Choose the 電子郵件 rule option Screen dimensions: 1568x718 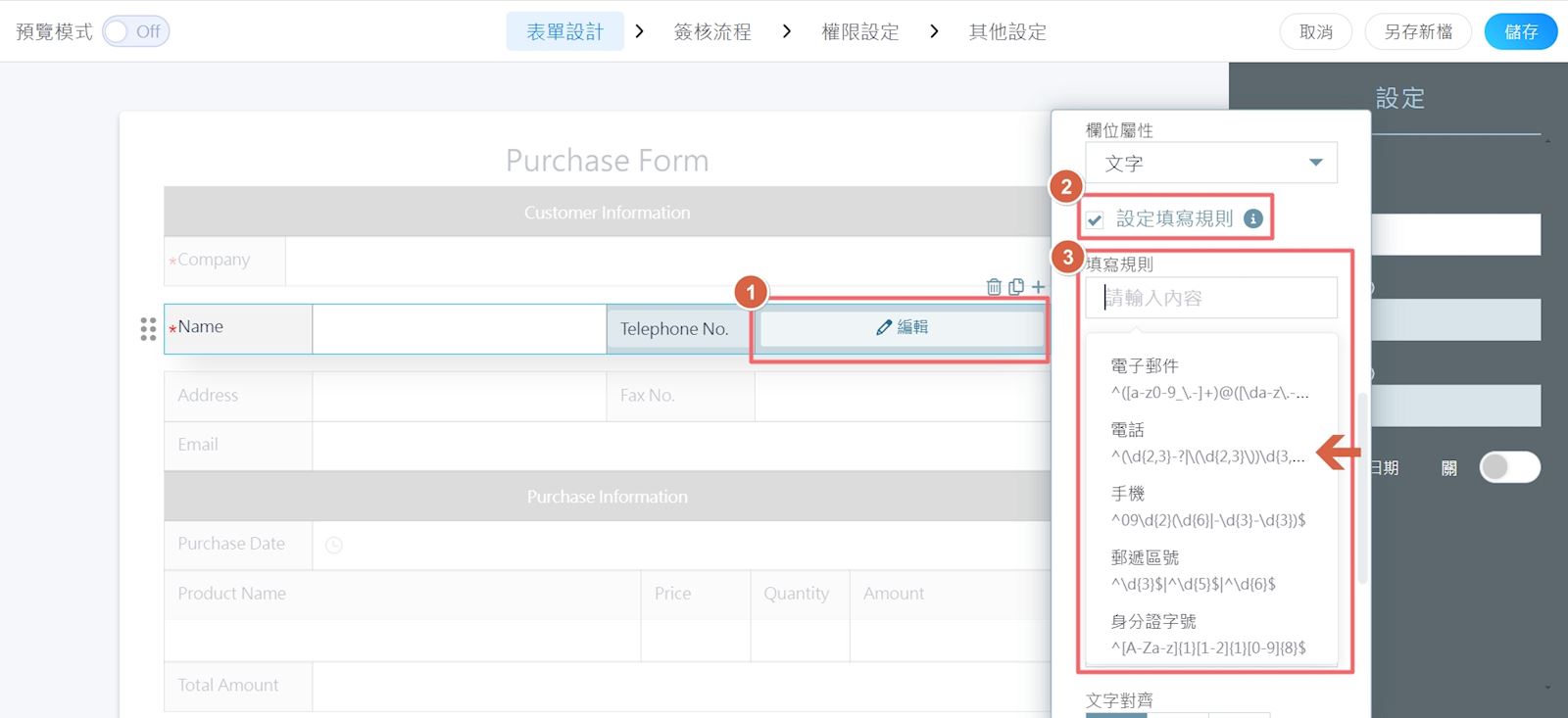click(x=1207, y=379)
